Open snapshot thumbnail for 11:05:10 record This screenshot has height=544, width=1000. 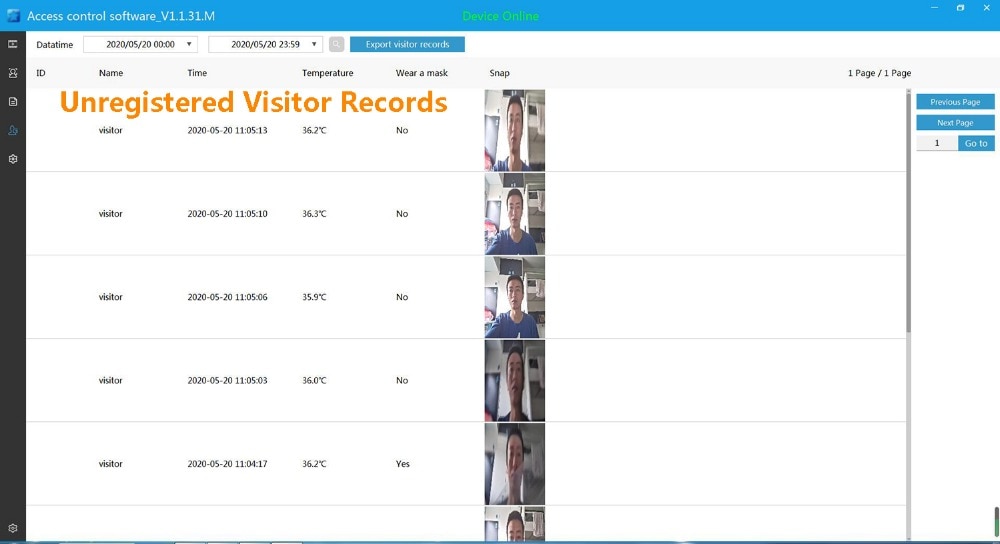click(515, 214)
